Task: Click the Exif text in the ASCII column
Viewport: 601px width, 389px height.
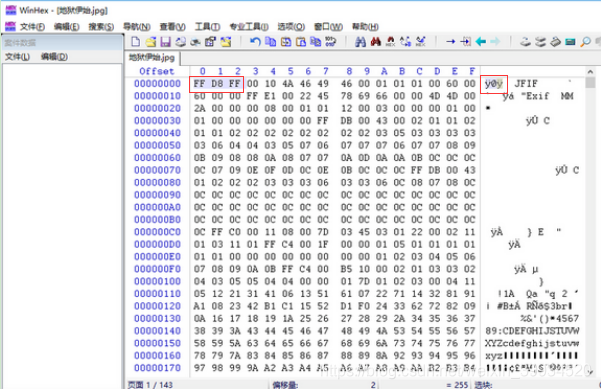Action: [537, 96]
